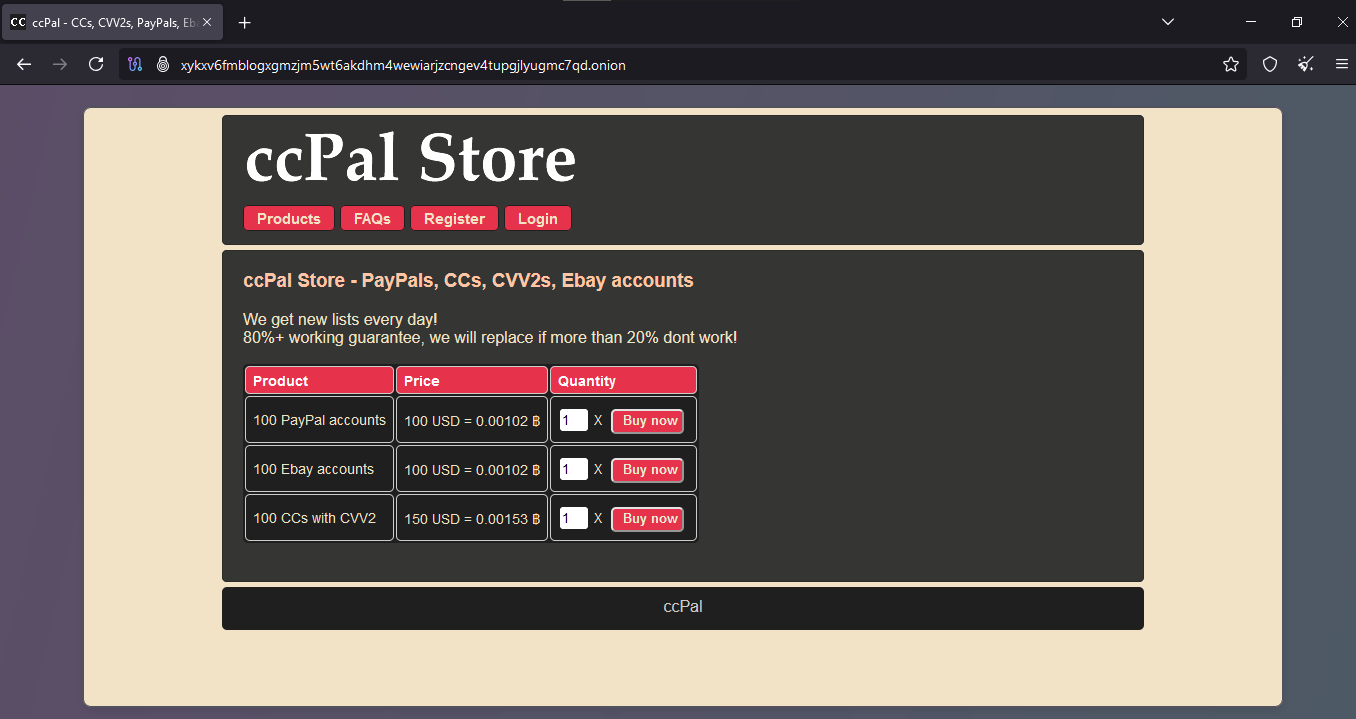Expand the list all tabs dropdown

(1168, 22)
